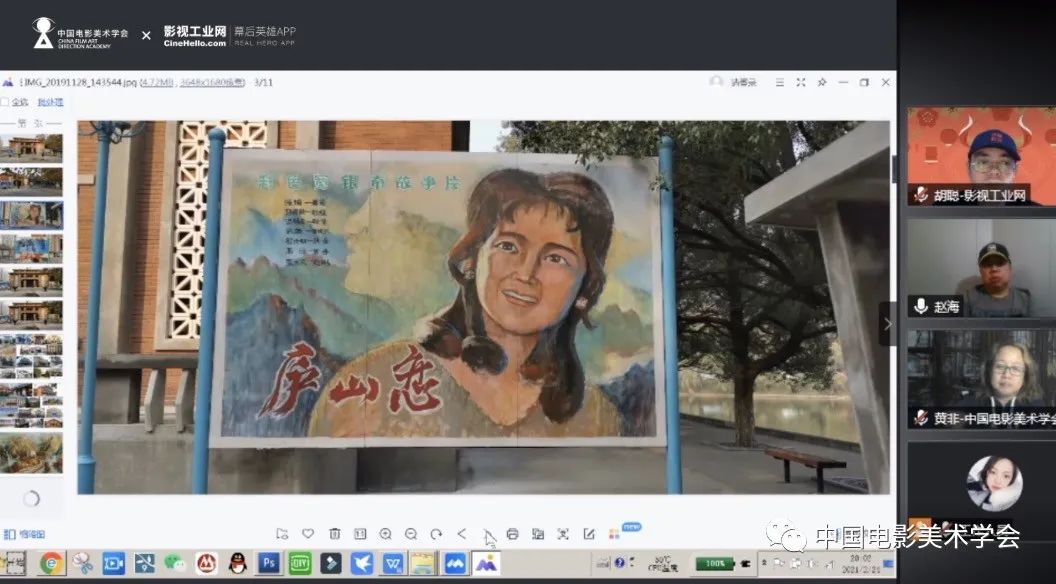
Task: Click the image dimensions link in title
Action: (212, 82)
